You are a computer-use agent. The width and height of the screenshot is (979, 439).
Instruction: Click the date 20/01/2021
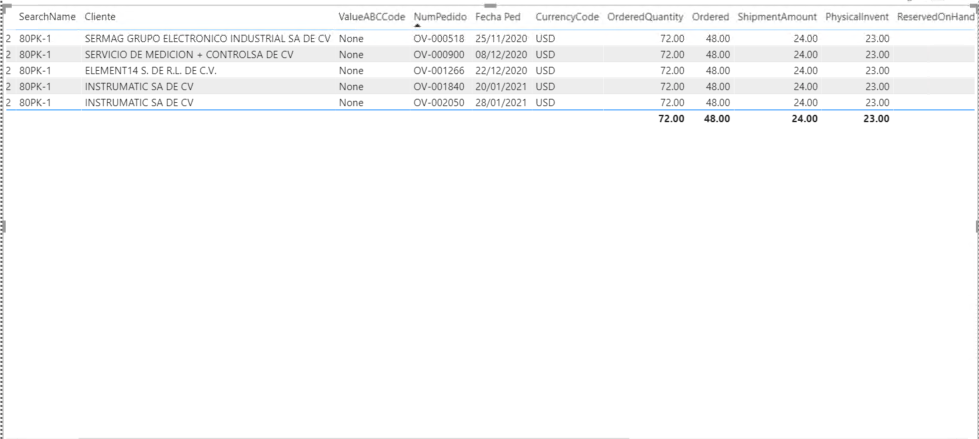click(501, 87)
